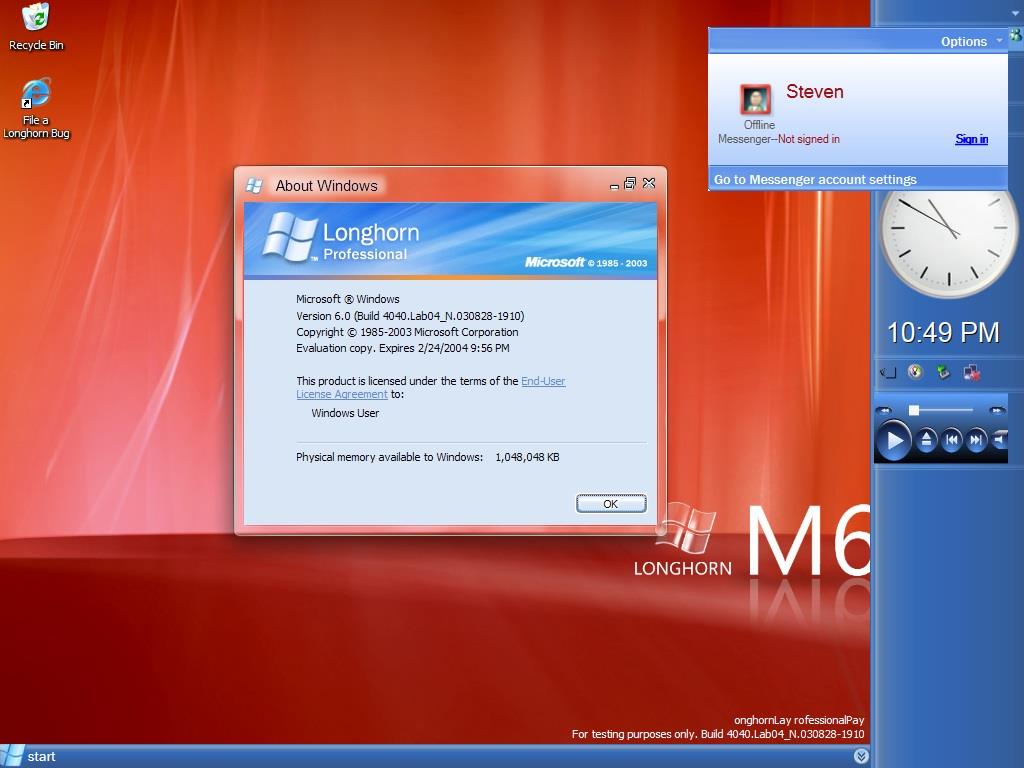Click the eject button in the media player
Viewport: 1024px width, 768px height.
click(x=925, y=440)
